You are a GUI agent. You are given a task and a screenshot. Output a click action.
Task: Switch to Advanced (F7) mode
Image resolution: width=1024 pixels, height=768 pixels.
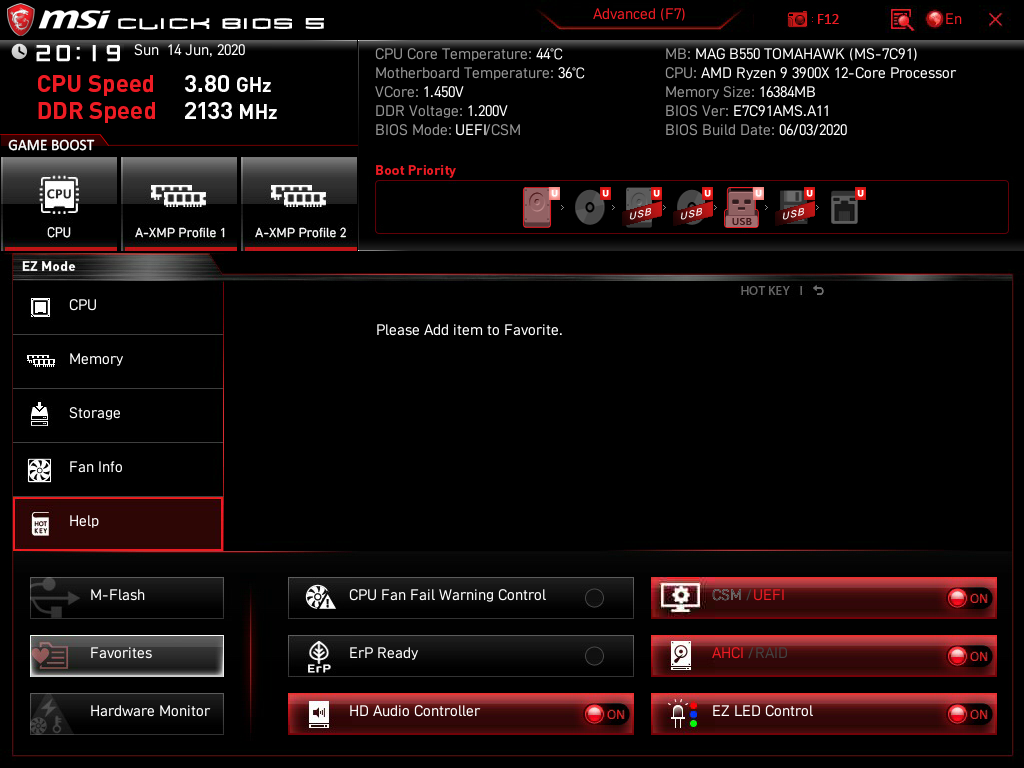click(639, 14)
